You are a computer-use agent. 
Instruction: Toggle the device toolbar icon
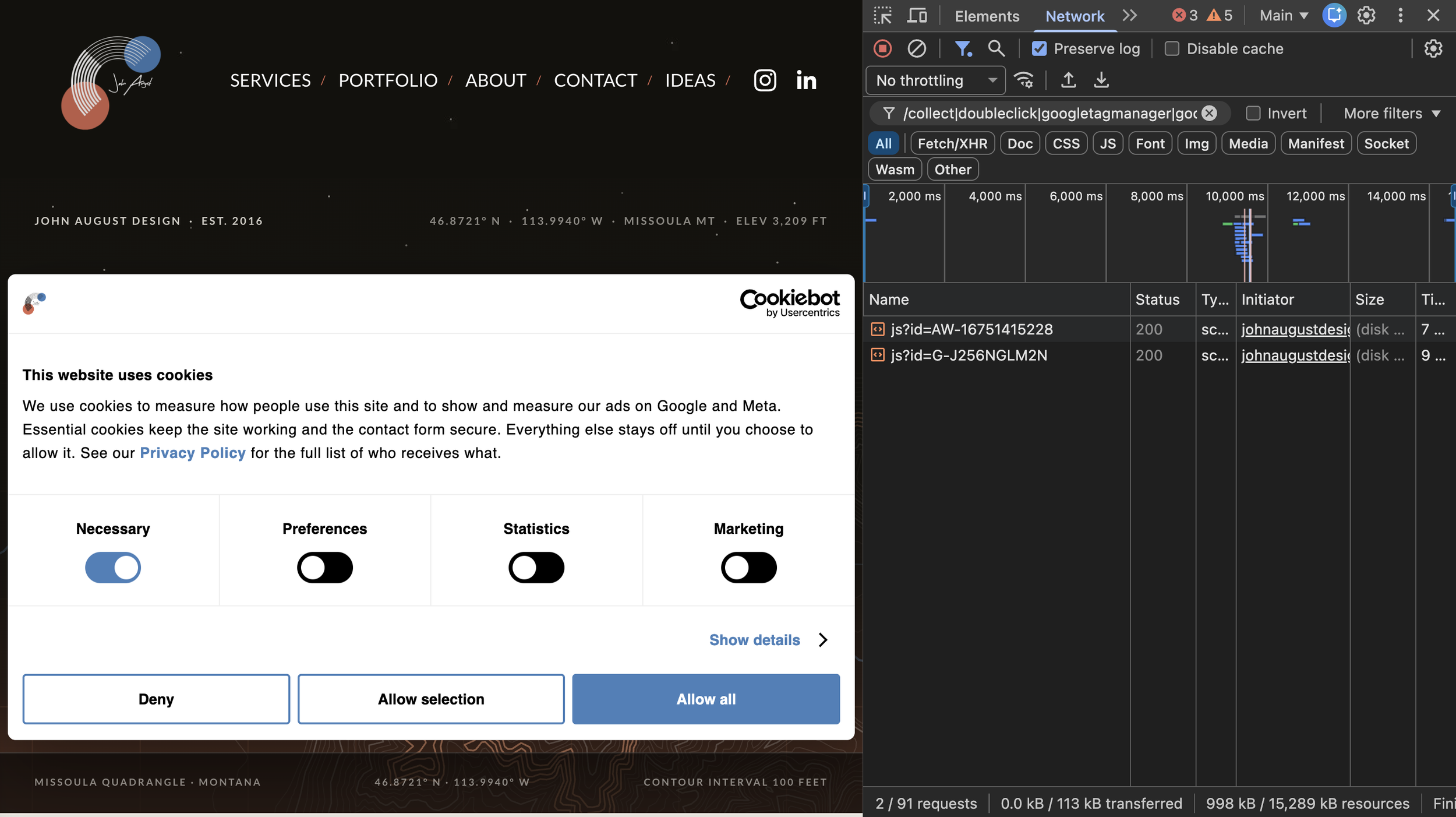coord(917,16)
